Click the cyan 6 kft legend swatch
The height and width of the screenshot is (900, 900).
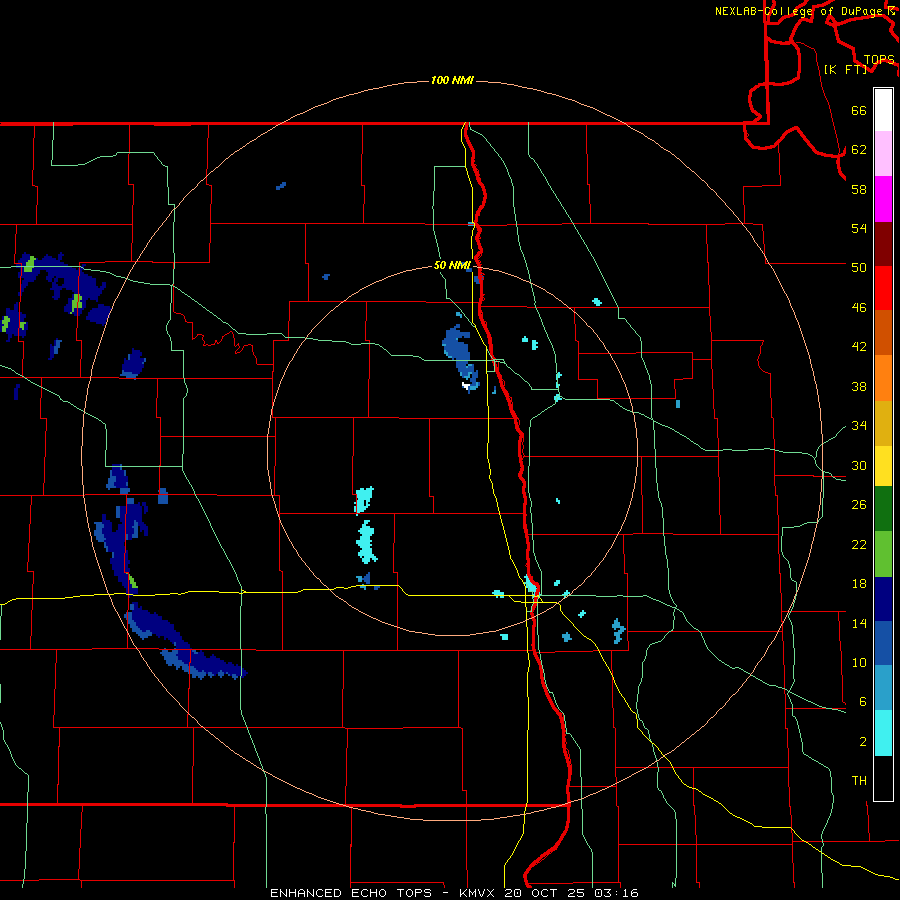tap(883, 734)
